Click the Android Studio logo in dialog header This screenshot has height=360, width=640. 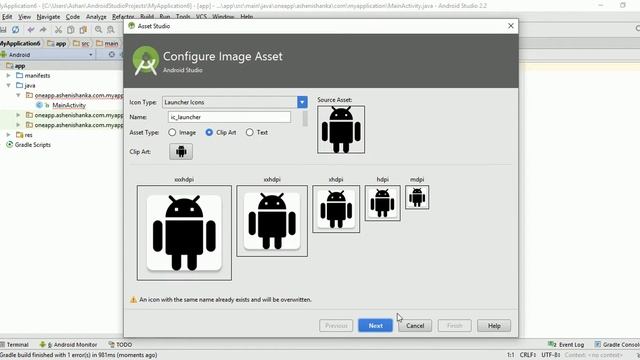tap(146, 61)
